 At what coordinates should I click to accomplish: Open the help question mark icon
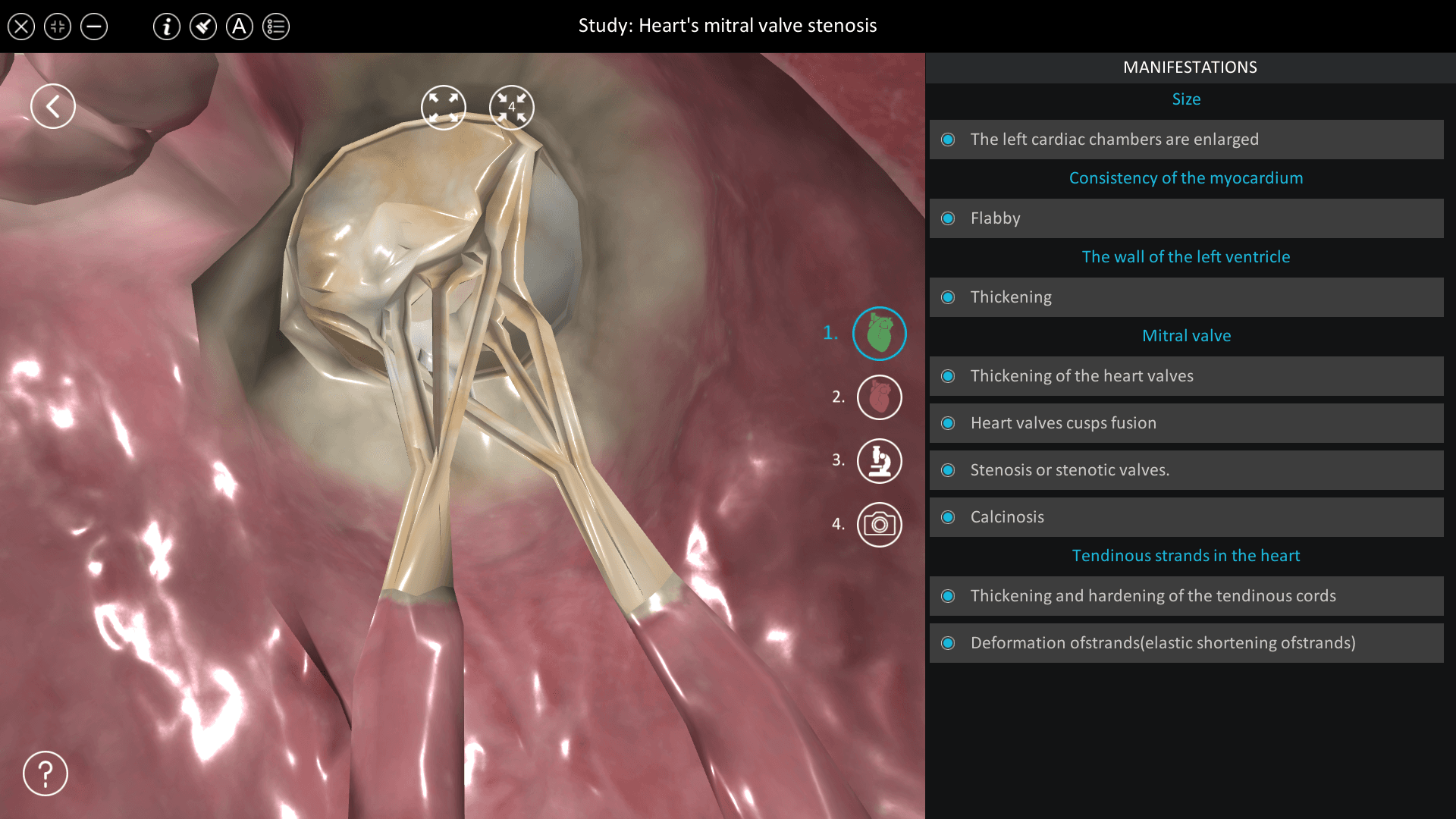point(45,773)
